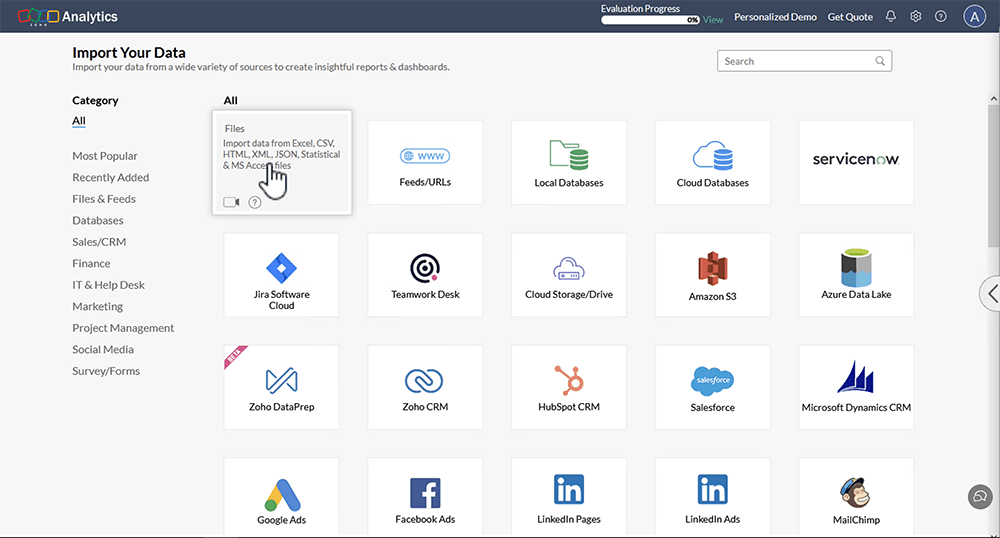The height and width of the screenshot is (538, 1000).
Task: Open the Microsoft Dynamics CRM tile
Action: 856,387
